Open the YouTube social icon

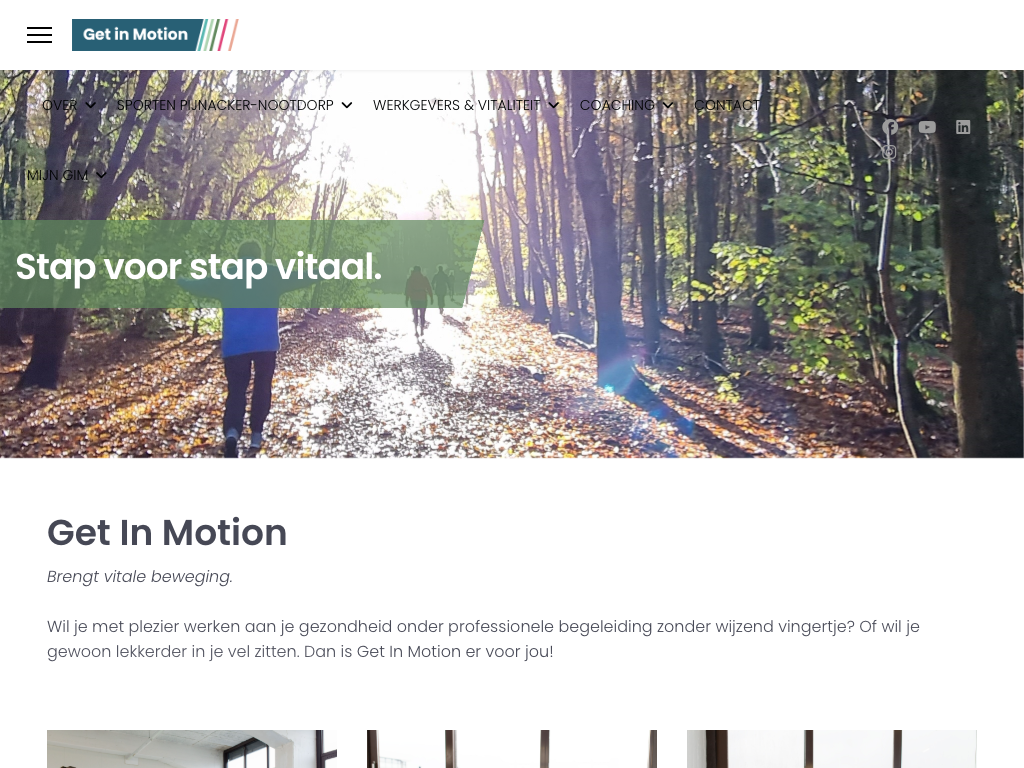pyautogui.click(x=927, y=127)
